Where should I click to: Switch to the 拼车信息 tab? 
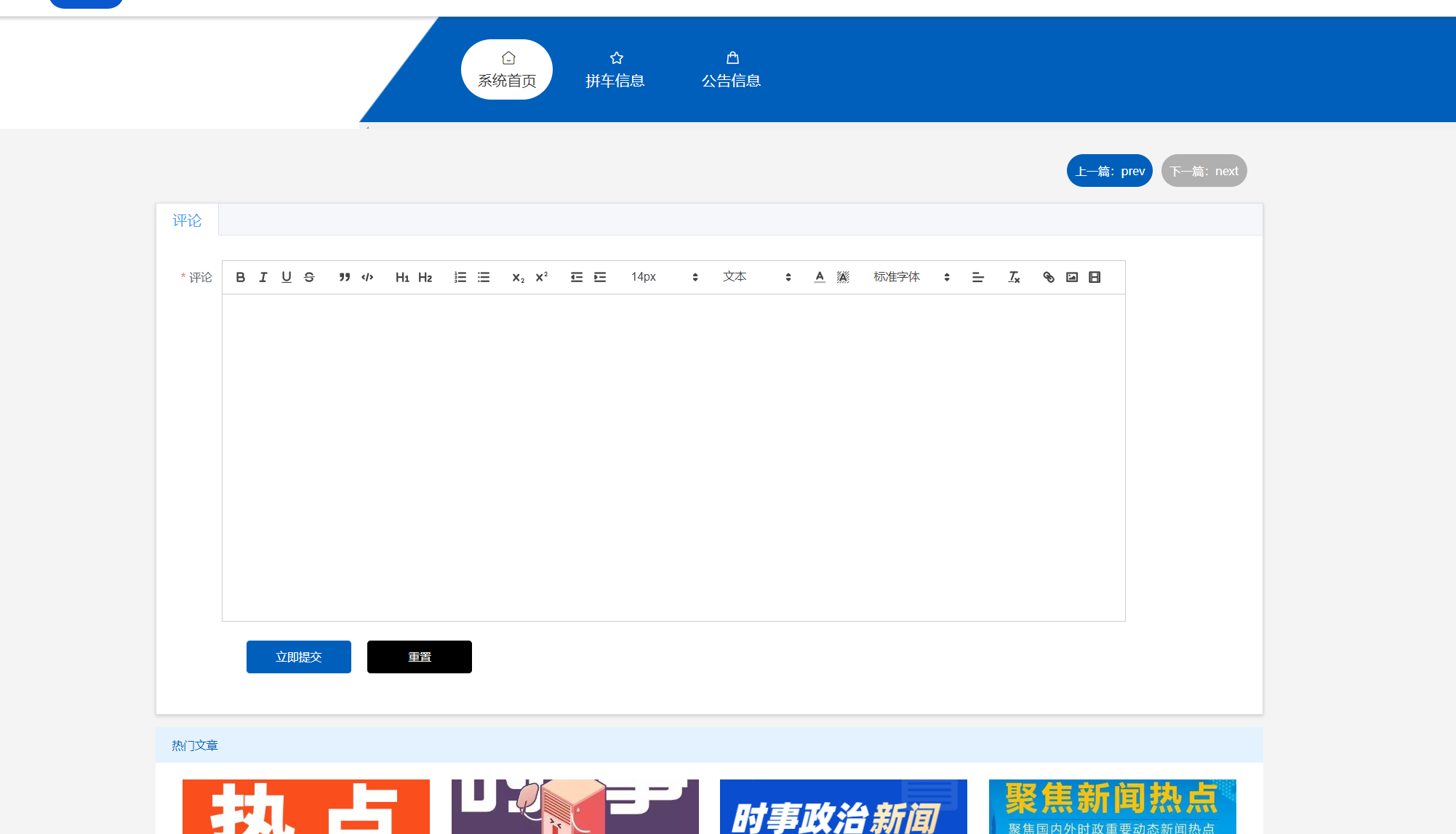(615, 69)
